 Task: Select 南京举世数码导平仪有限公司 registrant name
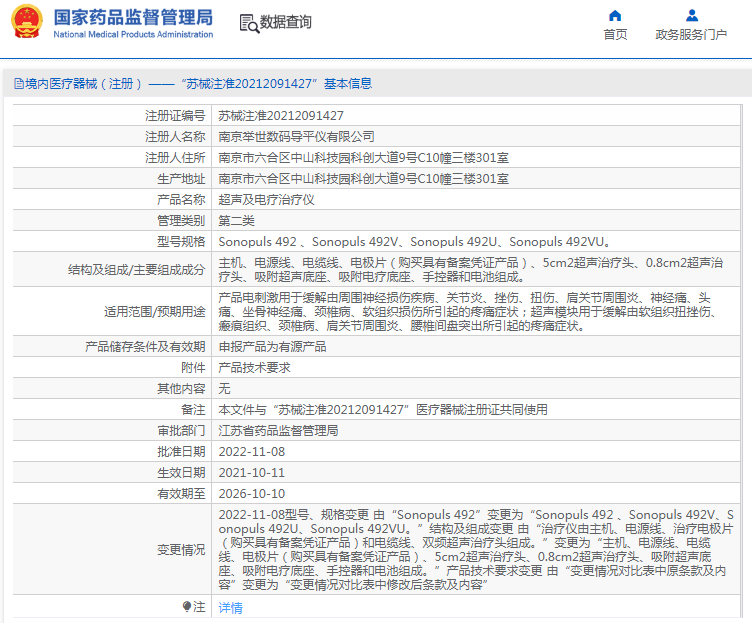pos(296,137)
